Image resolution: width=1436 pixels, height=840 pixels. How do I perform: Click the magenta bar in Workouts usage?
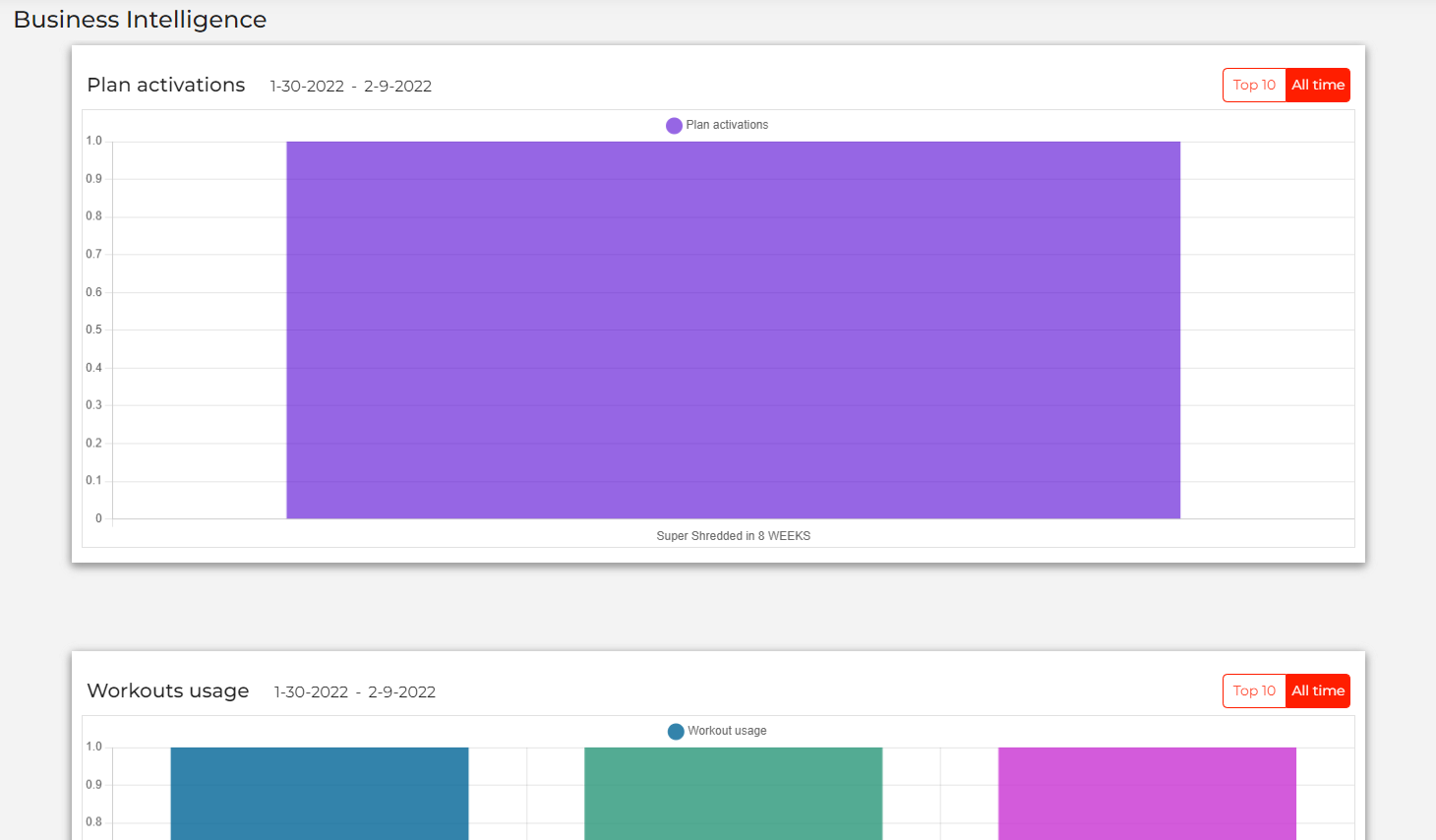point(1147,793)
